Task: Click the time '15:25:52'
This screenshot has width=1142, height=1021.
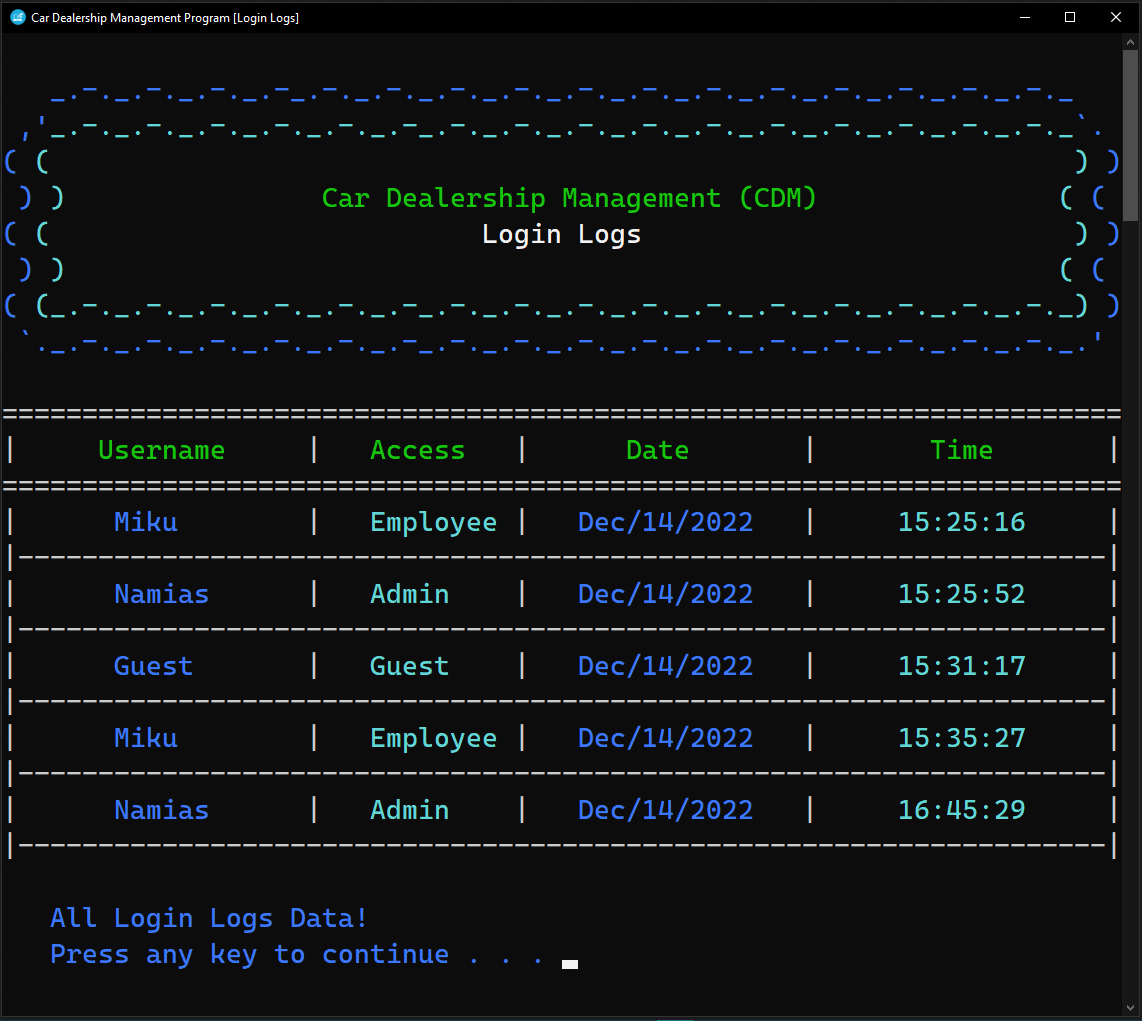Action: pyautogui.click(x=961, y=594)
